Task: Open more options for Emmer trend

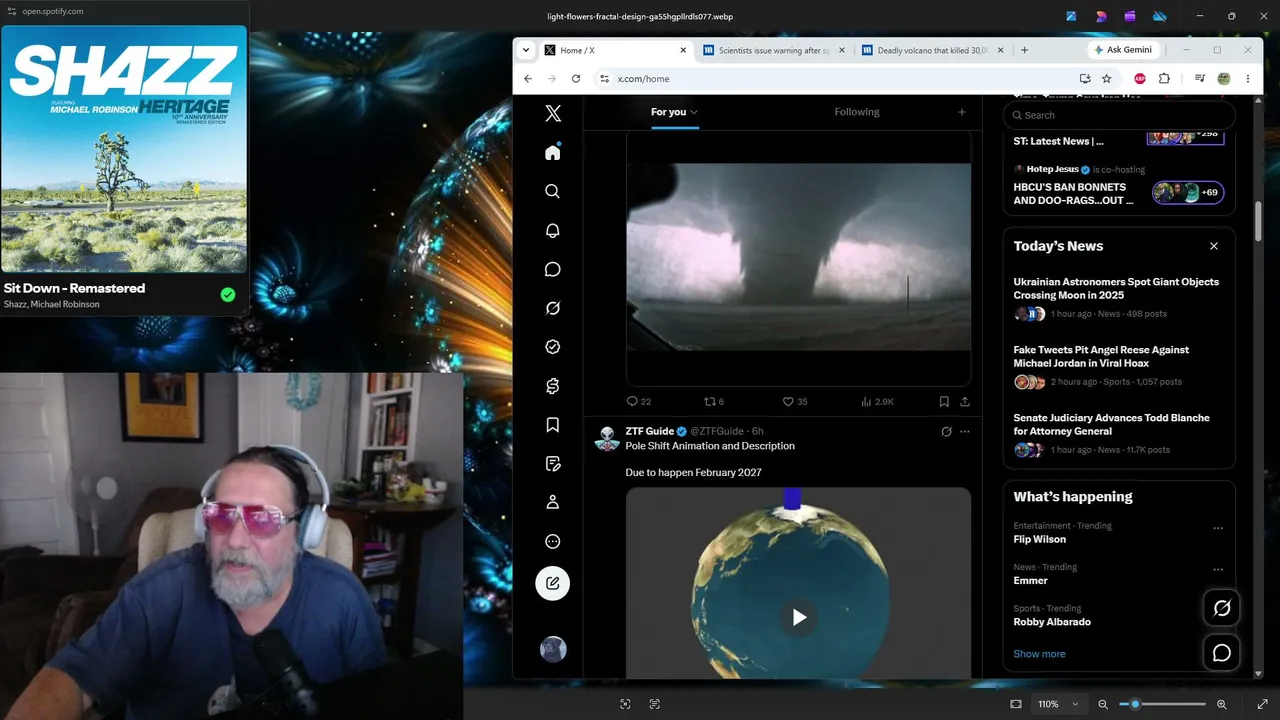Action: pyautogui.click(x=1218, y=570)
